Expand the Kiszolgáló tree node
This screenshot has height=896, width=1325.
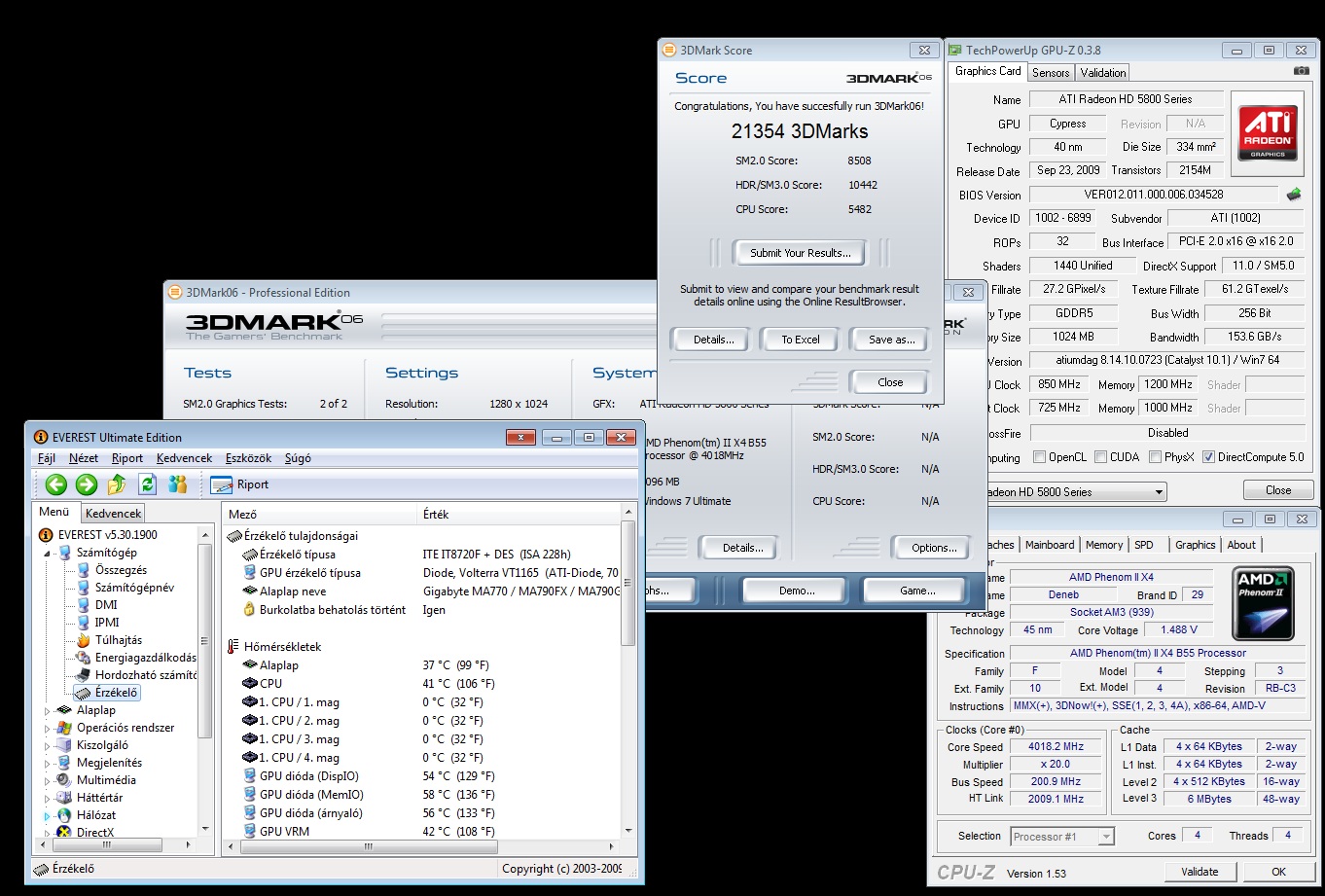pyautogui.click(x=47, y=745)
